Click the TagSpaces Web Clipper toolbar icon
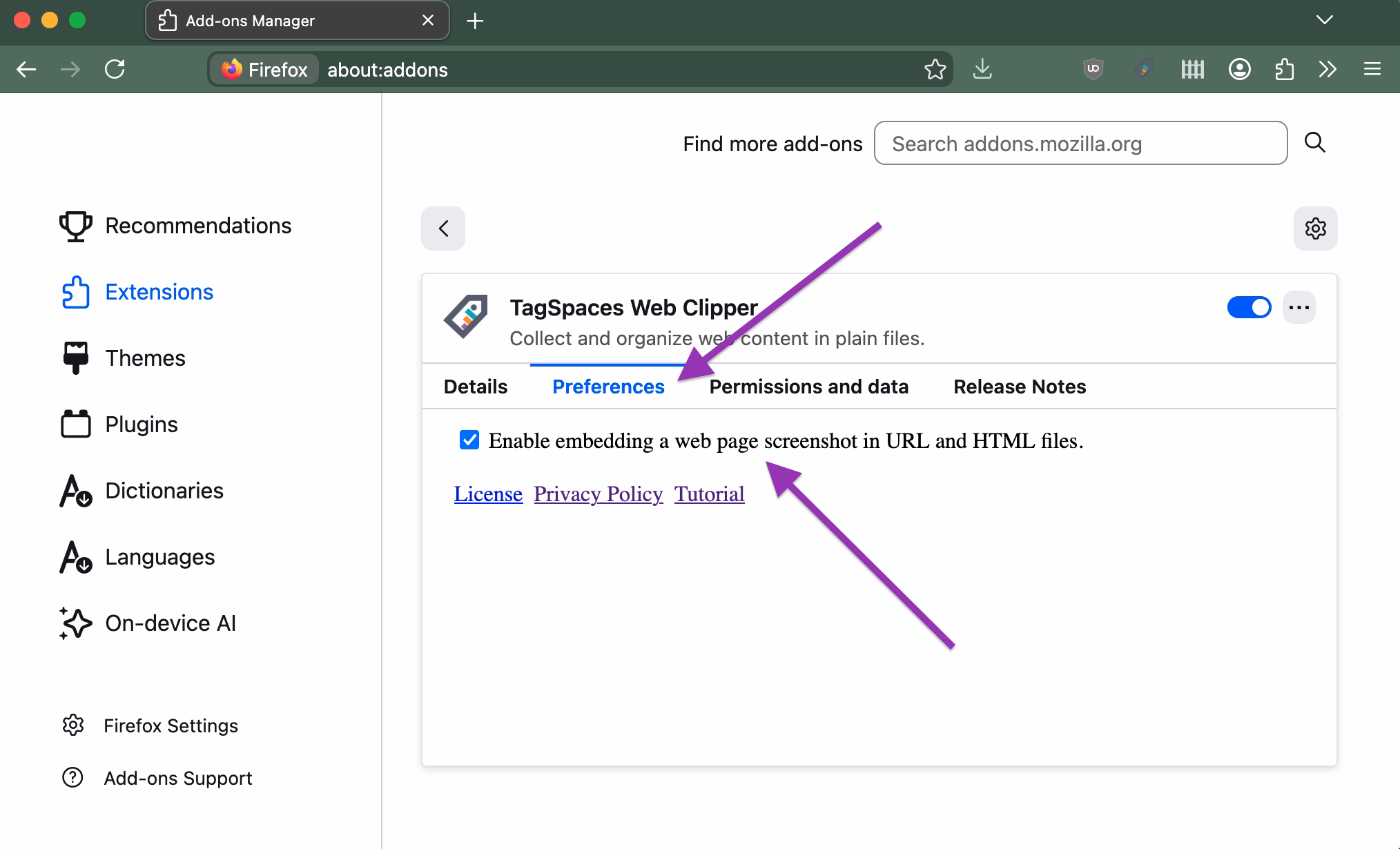This screenshot has width=1400, height=849. (1144, 69)
